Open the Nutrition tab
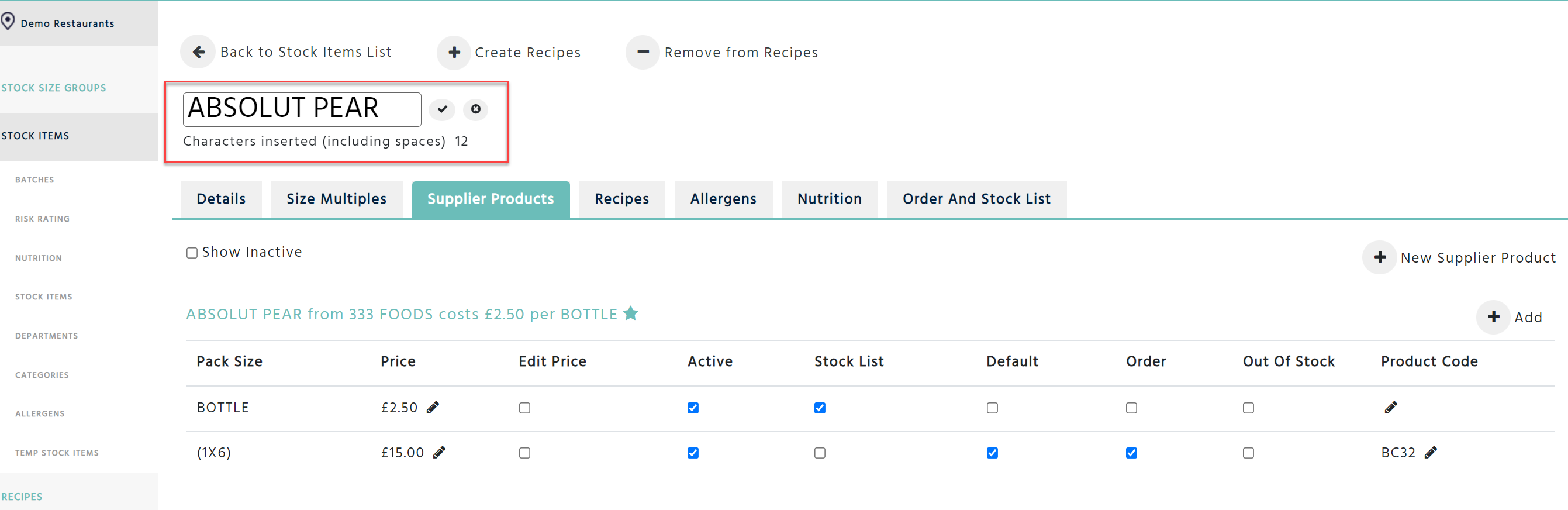 point(830,199)
